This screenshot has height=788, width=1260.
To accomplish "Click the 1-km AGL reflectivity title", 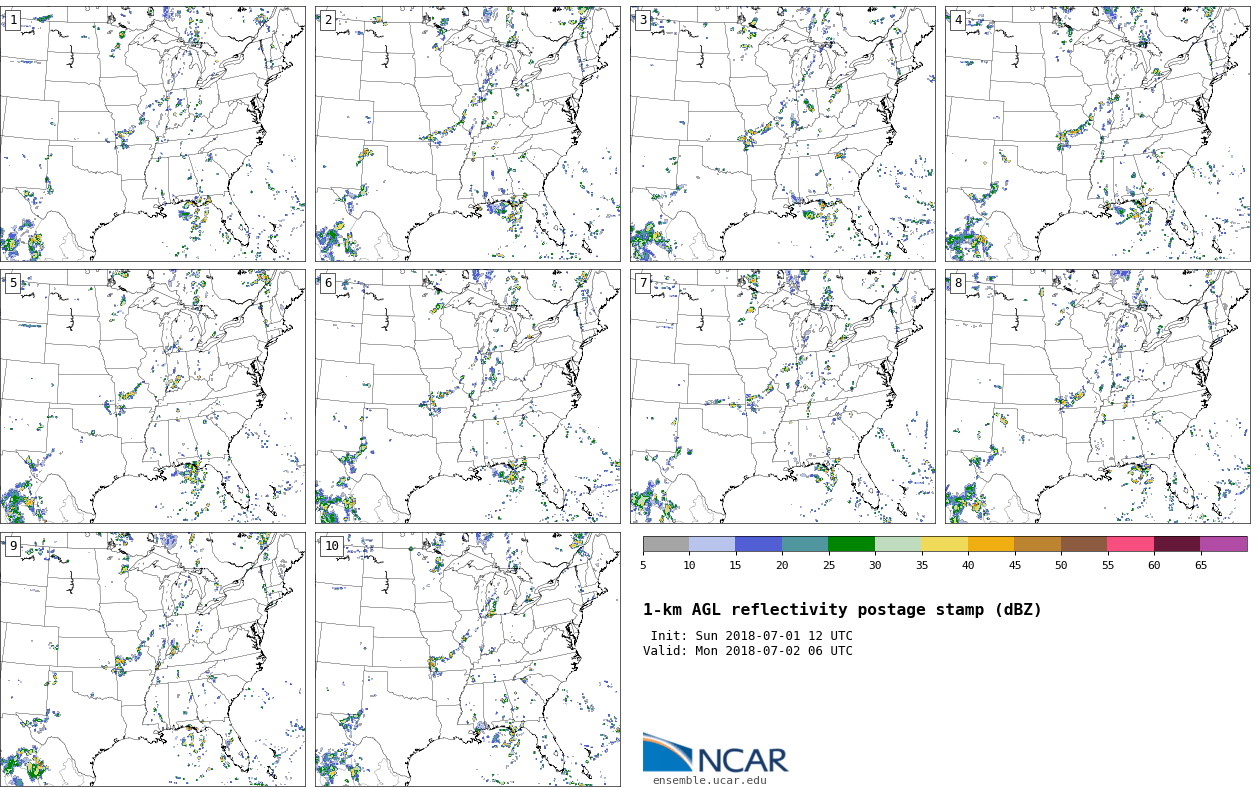I will pos(842,610).
